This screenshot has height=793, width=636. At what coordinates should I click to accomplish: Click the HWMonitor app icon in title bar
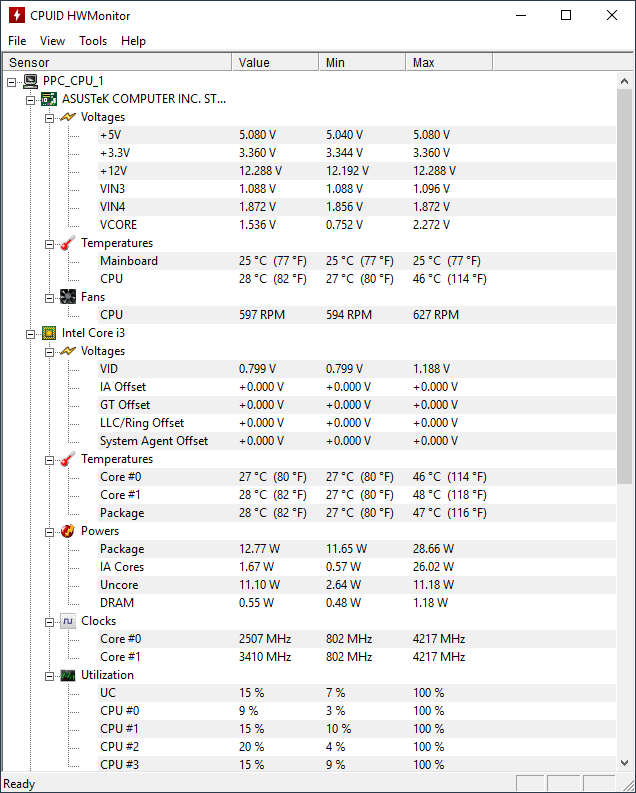tap(17, 15)
